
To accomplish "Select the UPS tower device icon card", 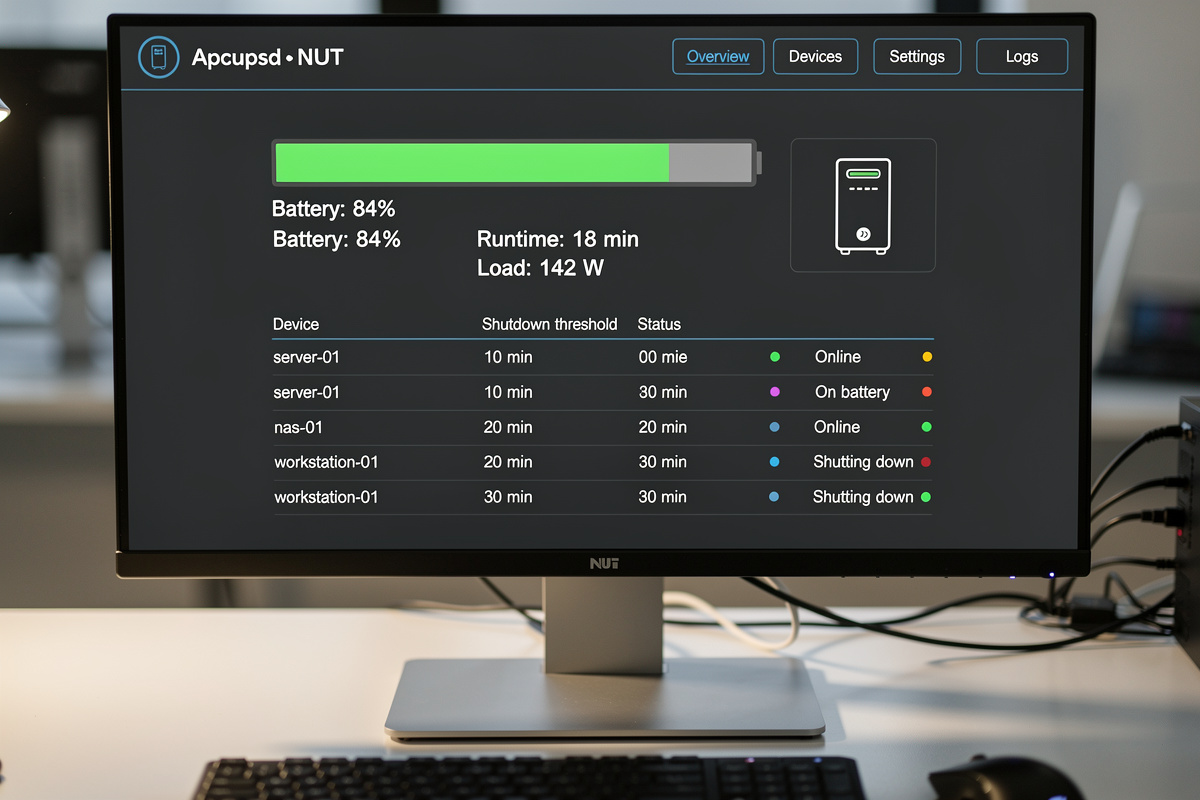I will pos(863,205).
